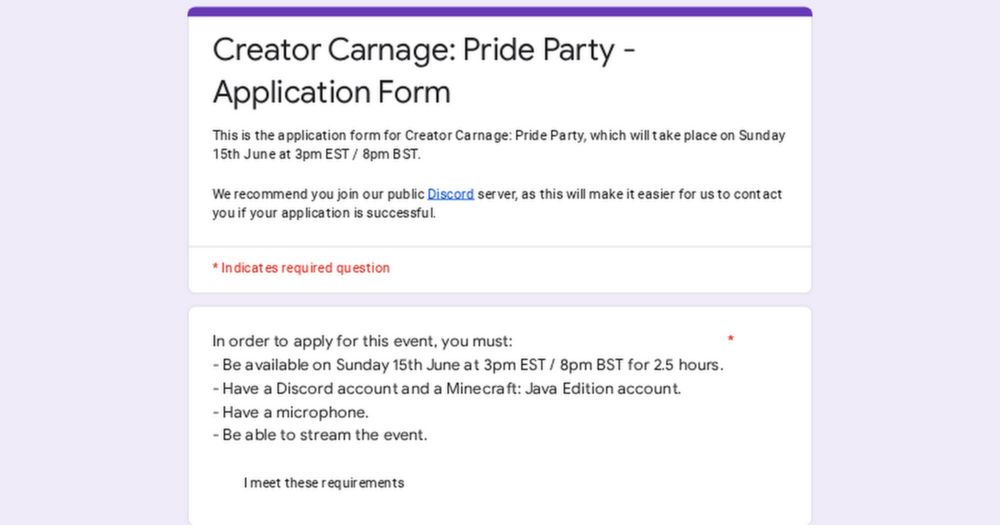The height and width of the screenshot is (525, 1000).
Task: Click the 'Be available on Sunday 15th June' requirement
Action: tap(467, 364)
